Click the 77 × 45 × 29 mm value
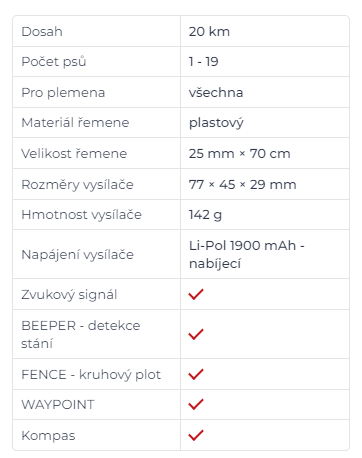Image resolution: width=362 pixels, height=458 pixels. (242, 184)
